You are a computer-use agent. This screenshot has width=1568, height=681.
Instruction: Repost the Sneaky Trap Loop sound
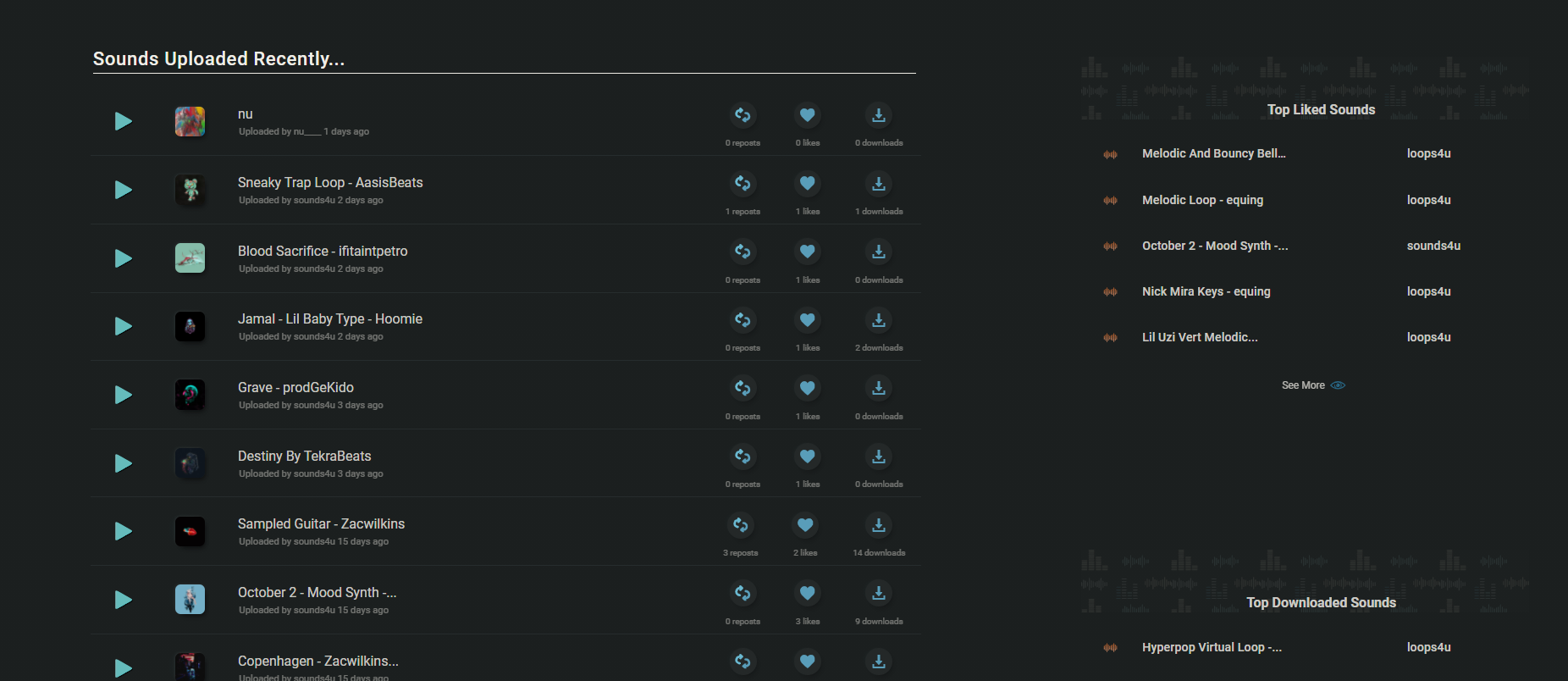(x=743, y=183)
